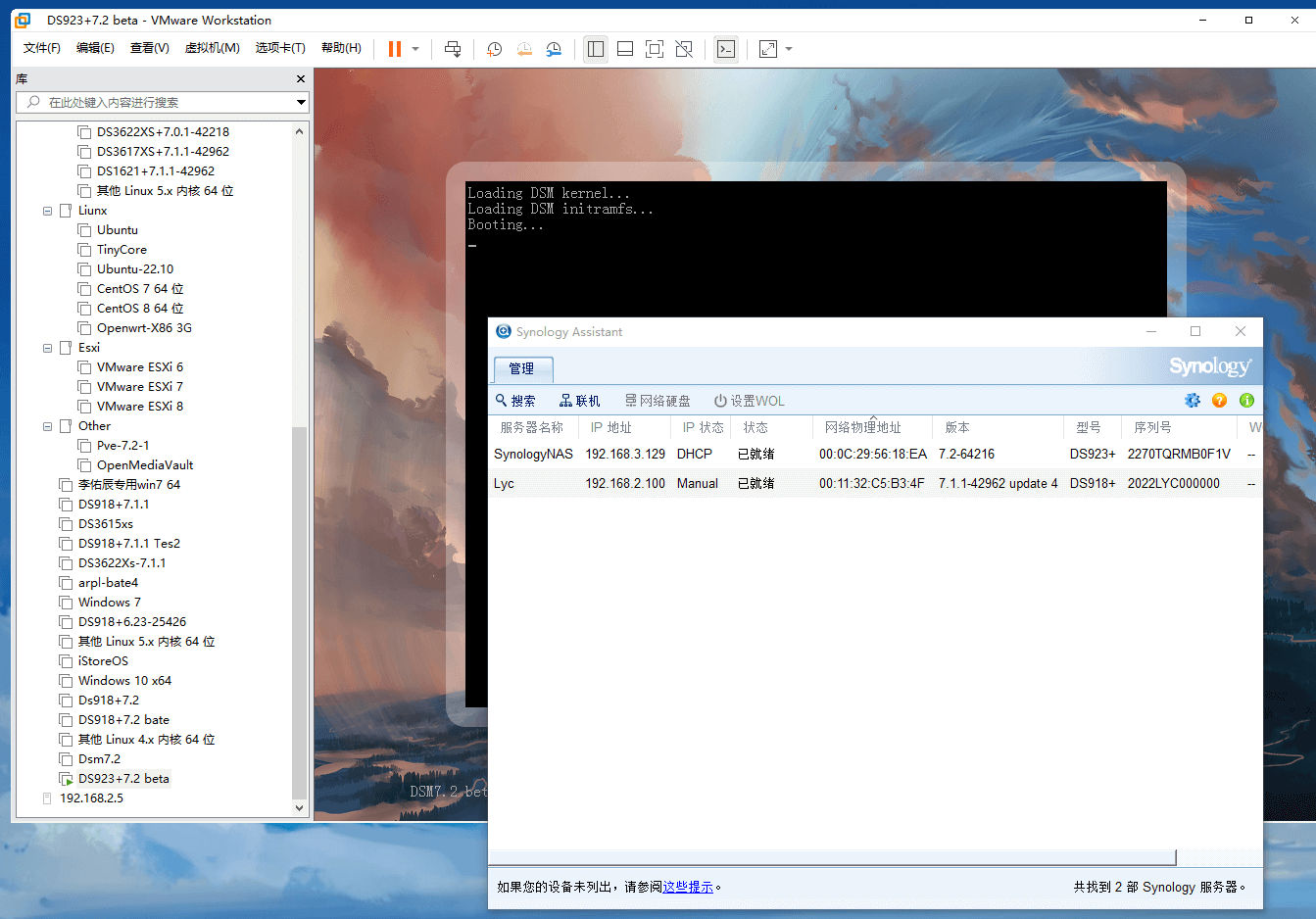Image resolution: width=1316 pixels, height=919 pixels.
Task: Select the TinyCore virtual machine
Action: point(122,250)
